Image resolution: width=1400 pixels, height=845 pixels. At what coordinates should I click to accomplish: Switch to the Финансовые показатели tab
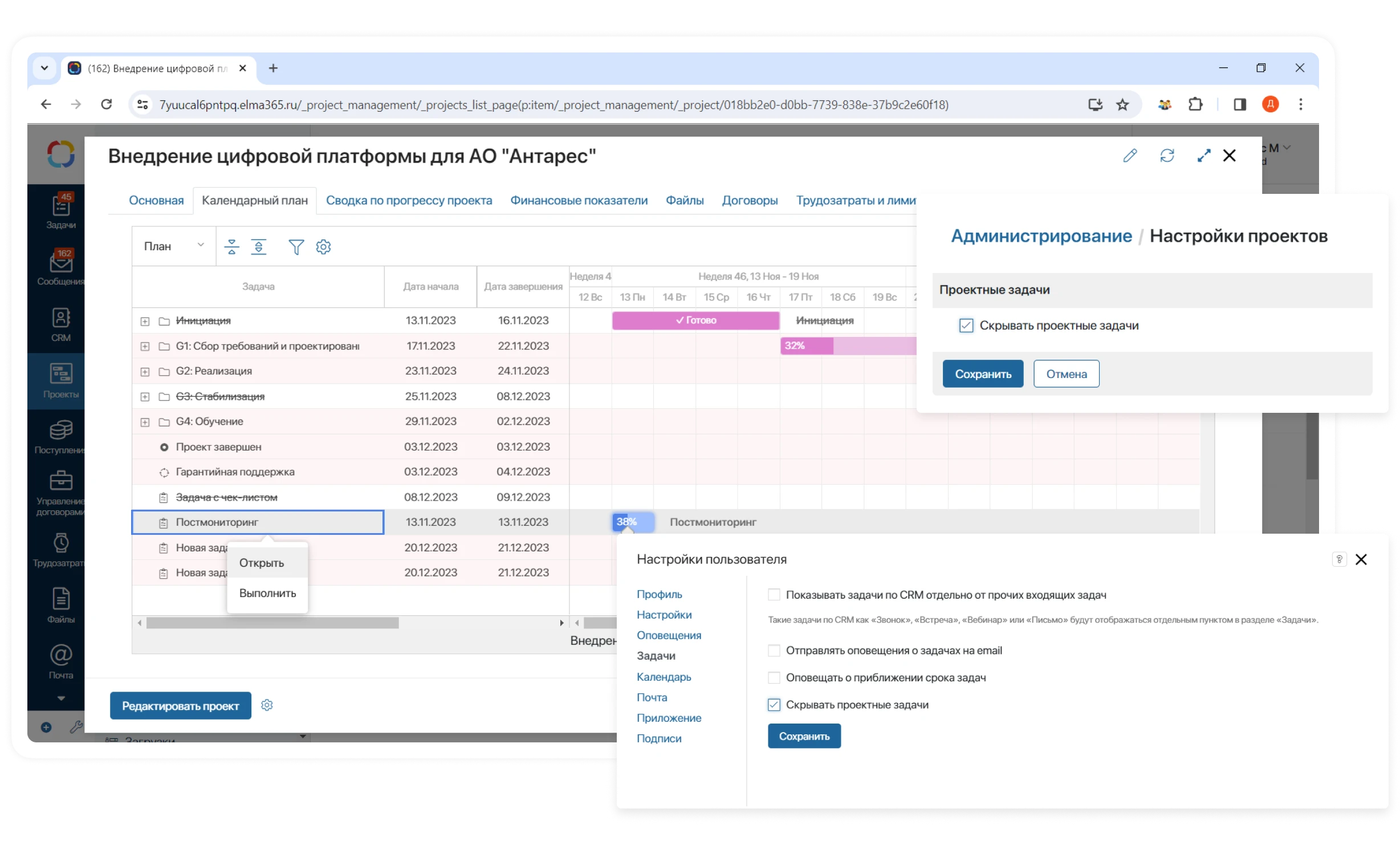pos(579,201)
